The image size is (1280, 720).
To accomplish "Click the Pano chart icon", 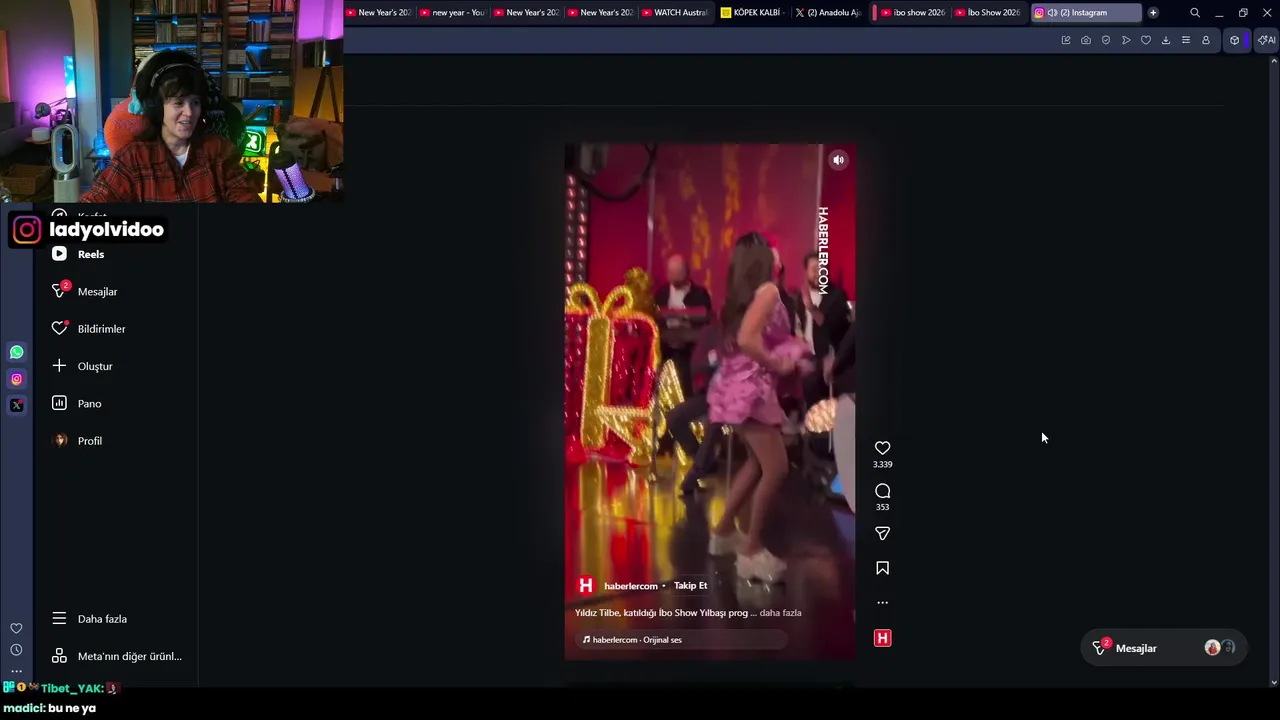I will [59, 403].
